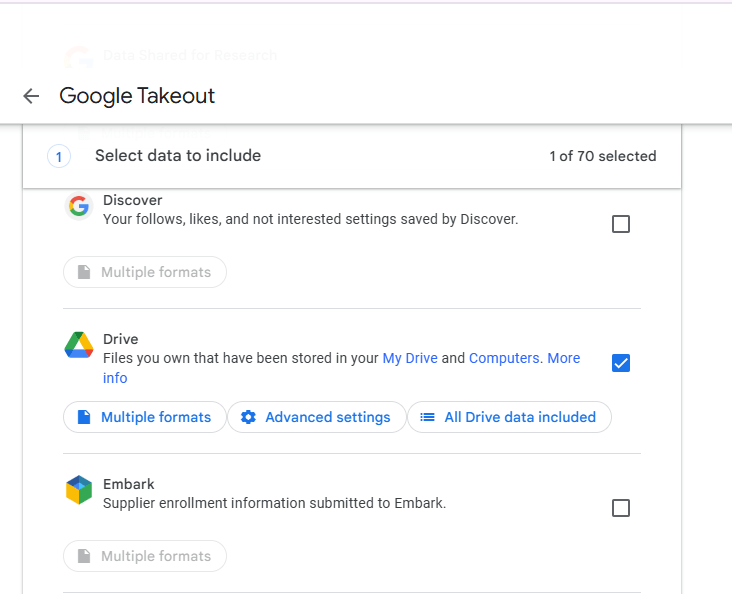Click the Google Drive logo icon

(78, 345)
